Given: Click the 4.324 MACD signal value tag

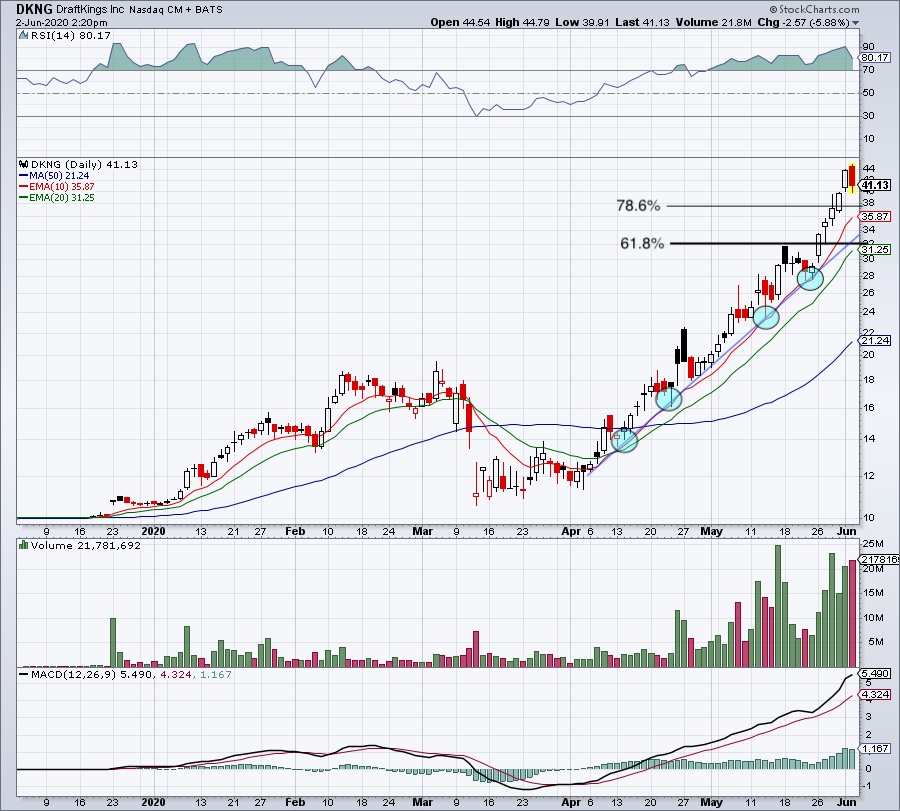Looking at the screenshot, I should coord(875,694).
